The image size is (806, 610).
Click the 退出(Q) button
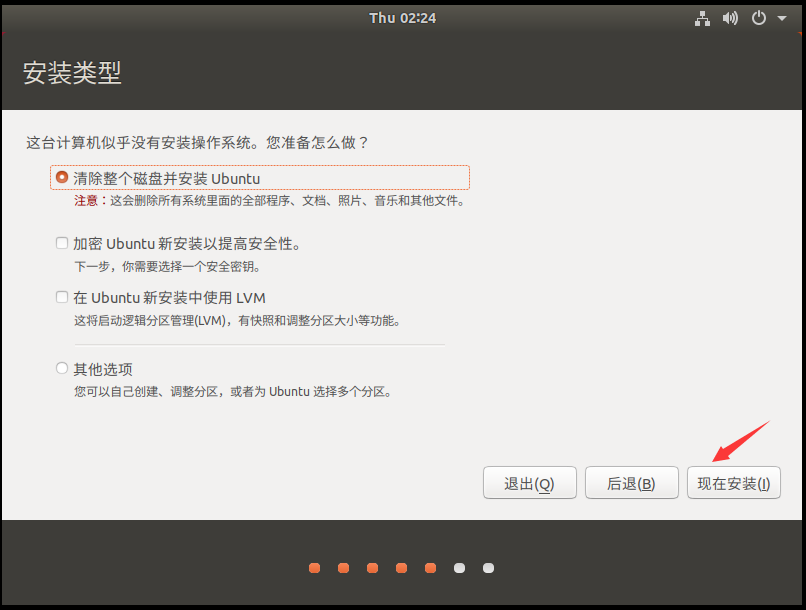click(x=529, y=483)
